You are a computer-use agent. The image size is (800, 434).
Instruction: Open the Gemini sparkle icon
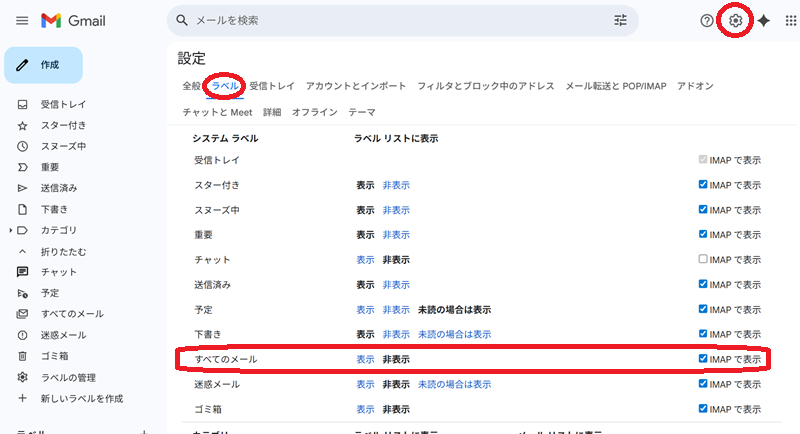764,20
